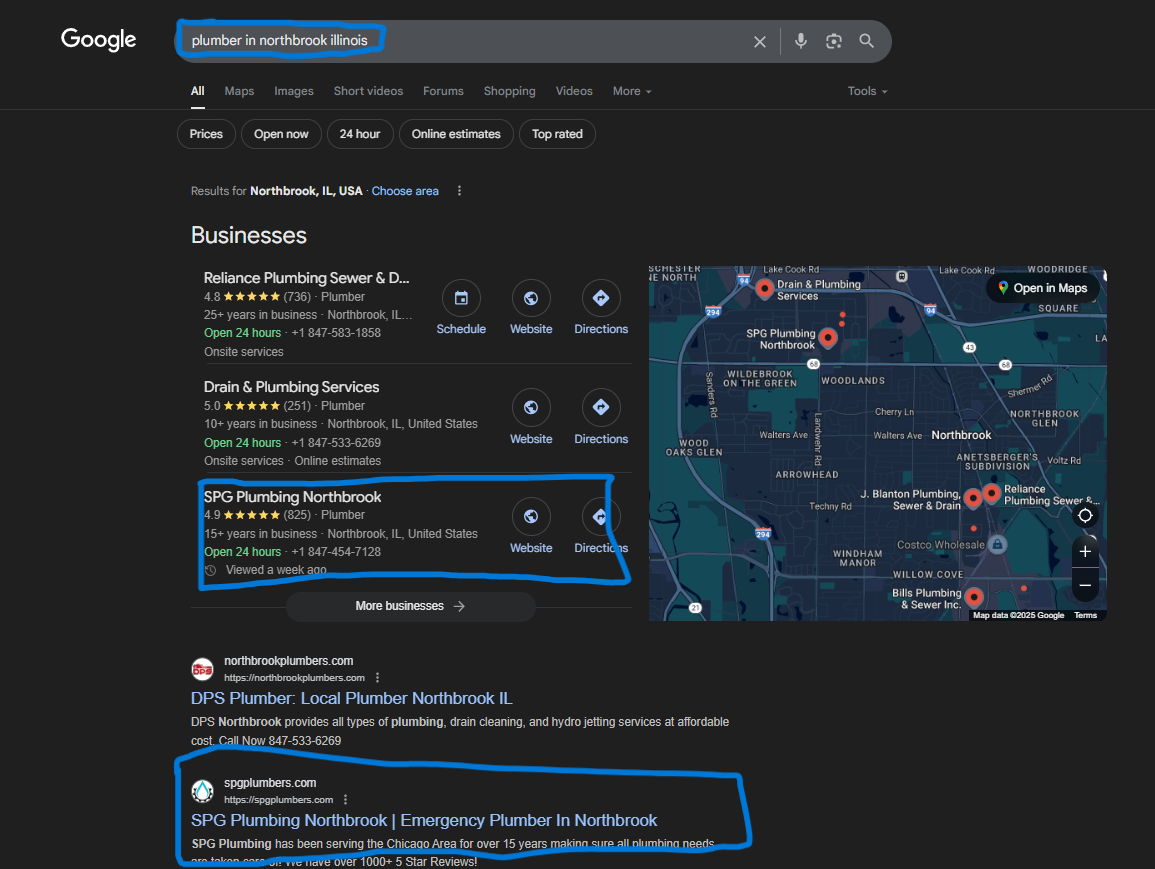This screenshot has height=869, width=1155.
Task: Expand the More search categories dropdown
Action: point(632,91)
